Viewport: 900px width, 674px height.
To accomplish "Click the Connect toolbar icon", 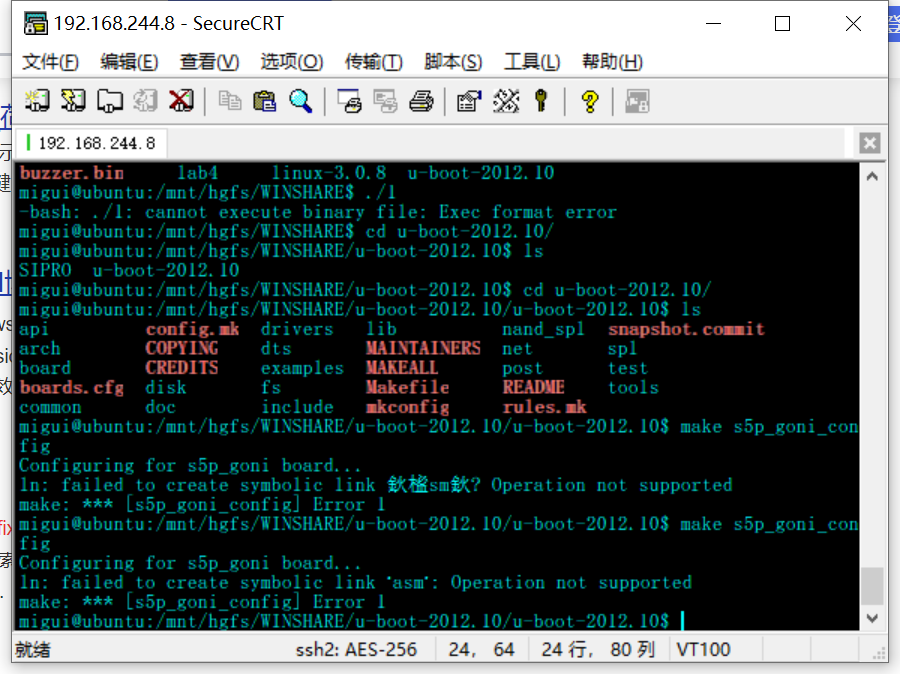I will pyautogui.click(x=37, y=101).
